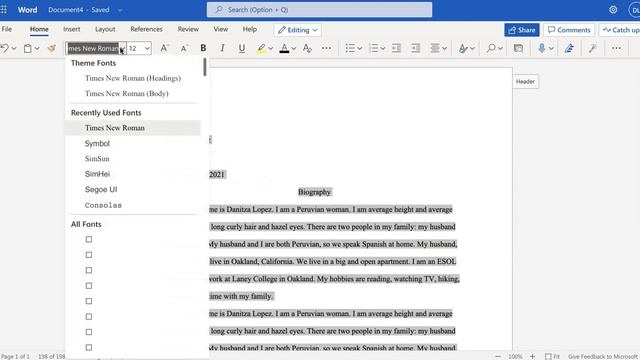The image size is (640, 360).
Task: Switch to the References tab
Action: tap(146, 29)
